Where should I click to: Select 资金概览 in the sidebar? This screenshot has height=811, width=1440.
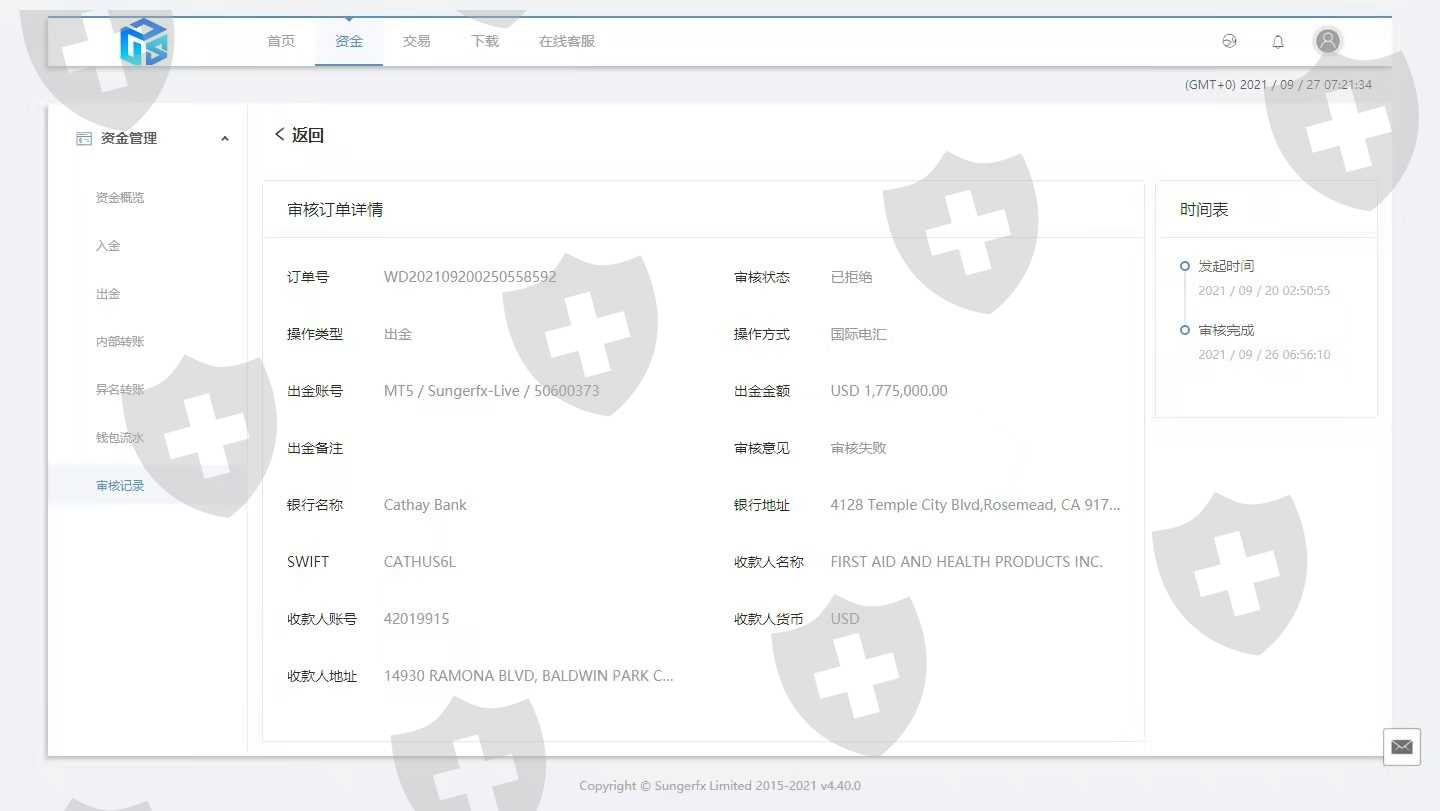tap(120, 198)
